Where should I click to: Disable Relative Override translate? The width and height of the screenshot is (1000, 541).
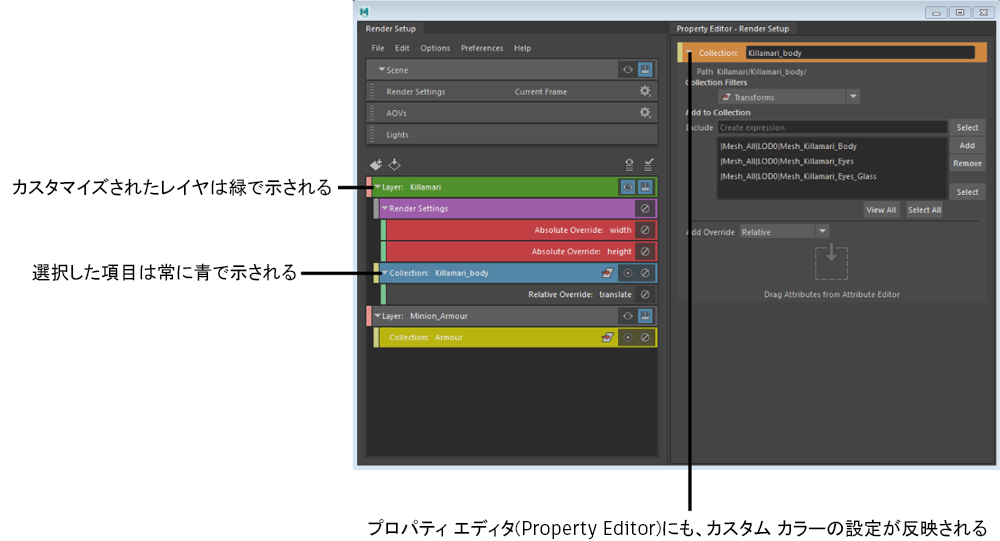pos(645,294)
